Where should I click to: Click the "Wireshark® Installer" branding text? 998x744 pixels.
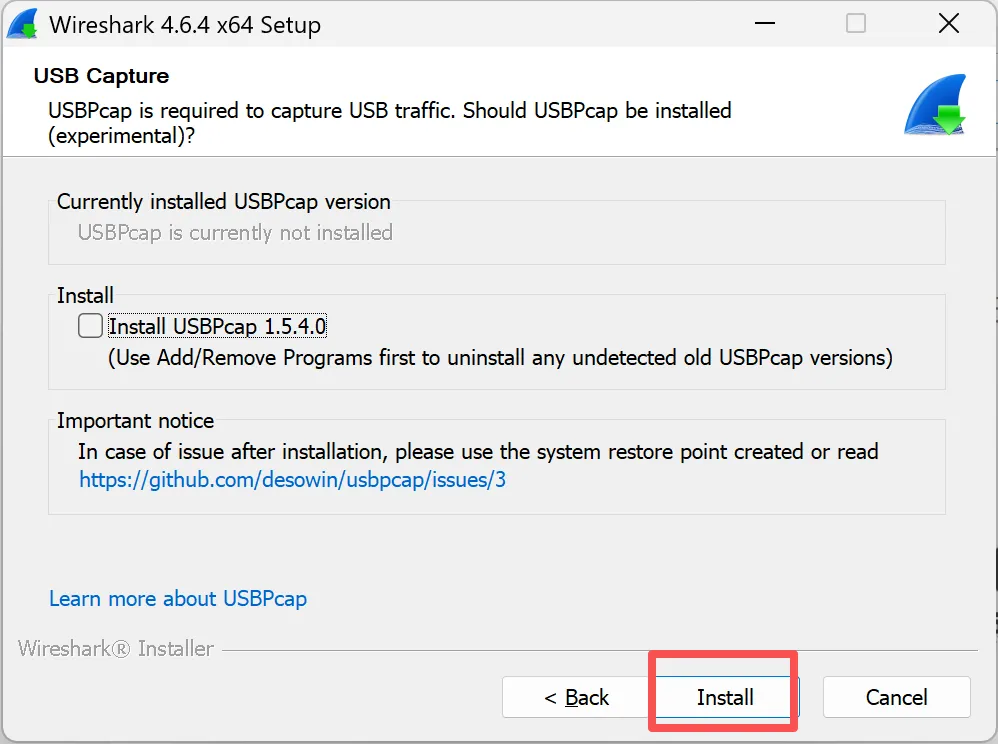point(116,649)
